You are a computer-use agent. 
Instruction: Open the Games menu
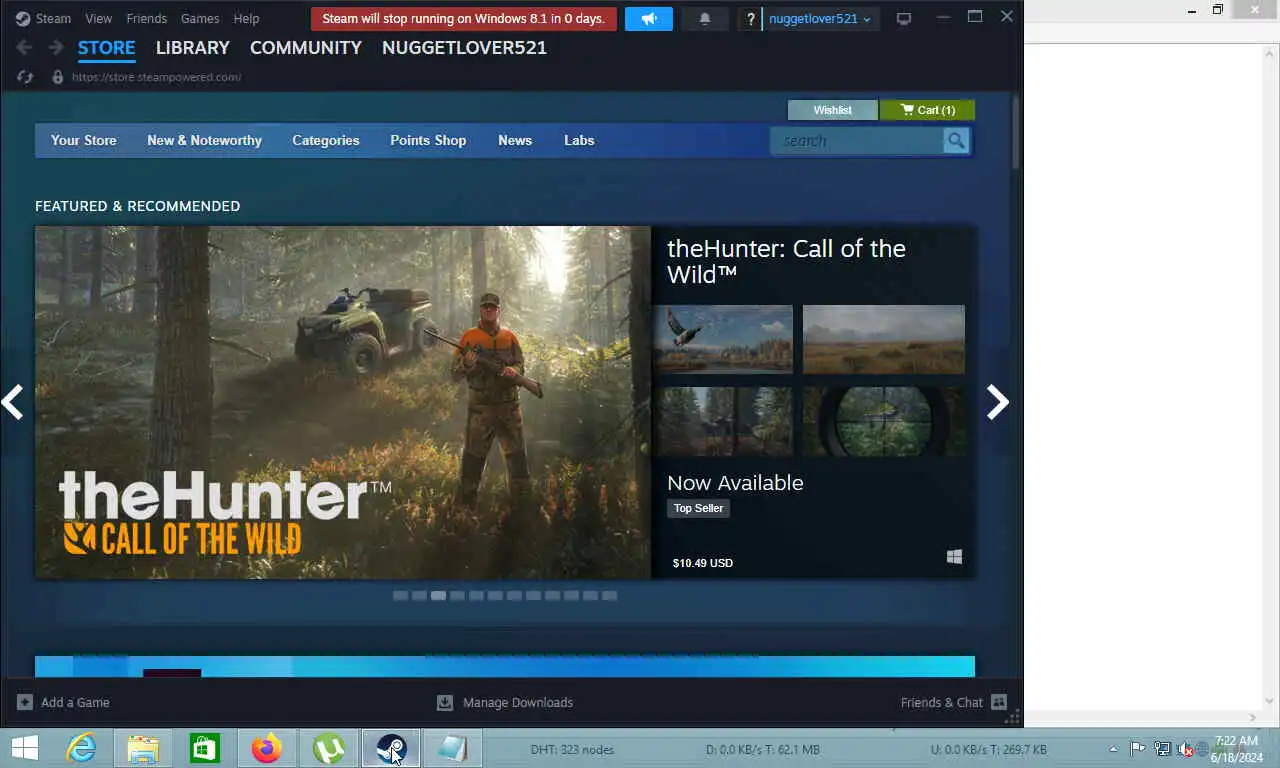200,19
